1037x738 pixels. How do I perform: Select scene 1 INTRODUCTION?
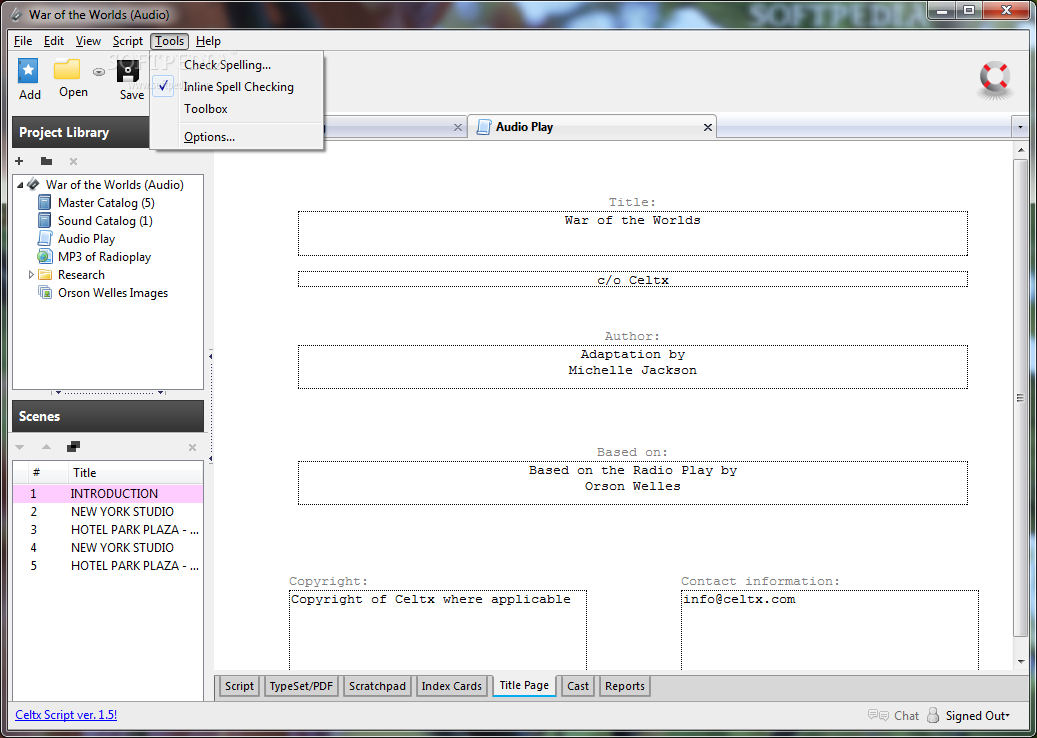108,493
